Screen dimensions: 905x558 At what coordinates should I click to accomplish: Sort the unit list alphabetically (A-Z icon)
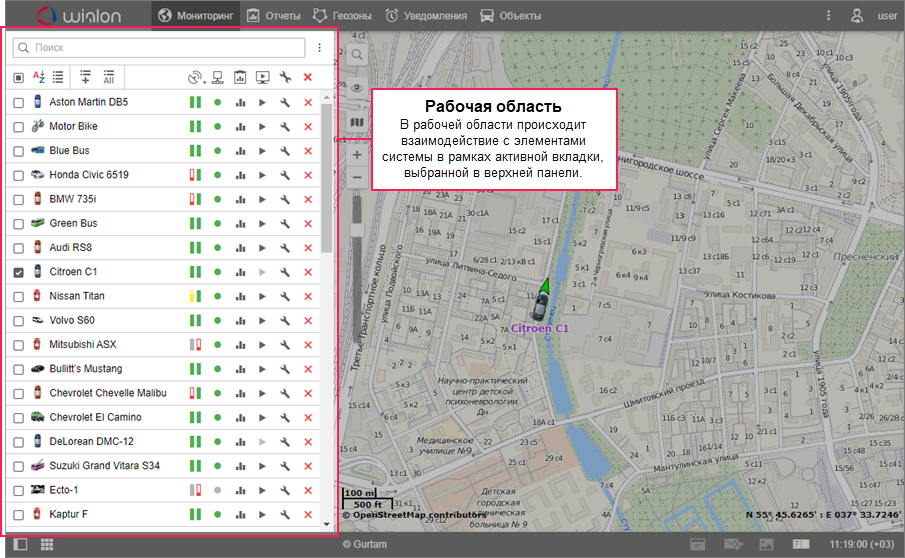(x=40, y=77)
